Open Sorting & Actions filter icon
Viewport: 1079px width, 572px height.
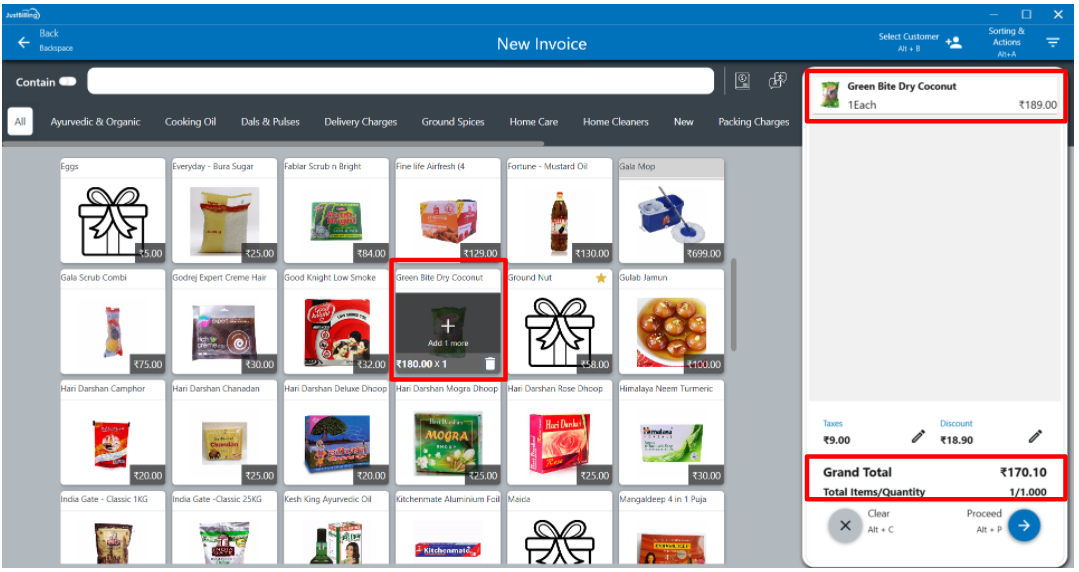tap(1052, 42)
